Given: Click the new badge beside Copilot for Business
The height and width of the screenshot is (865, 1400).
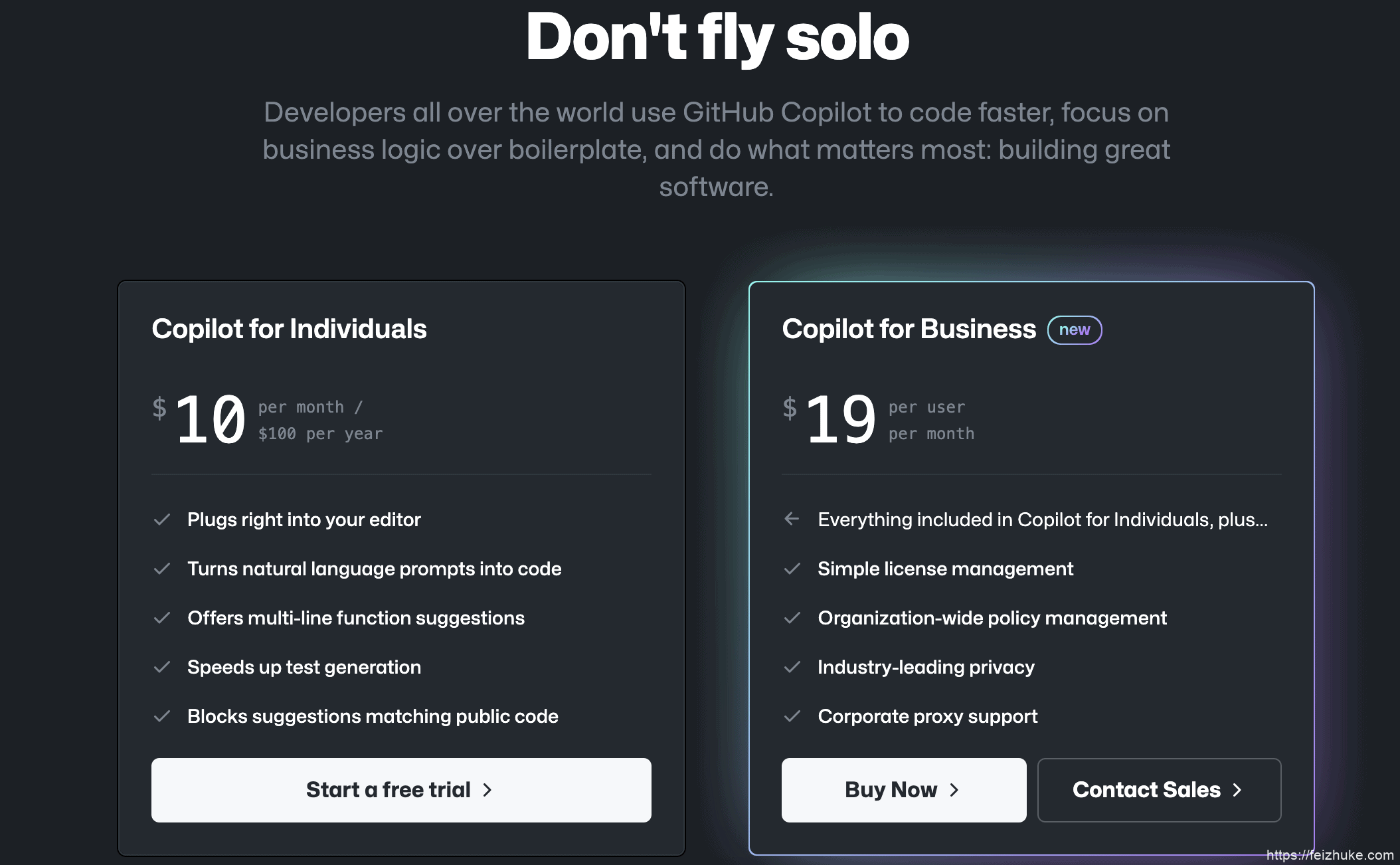Looking at the screenshot, I should pos(1075,330).
